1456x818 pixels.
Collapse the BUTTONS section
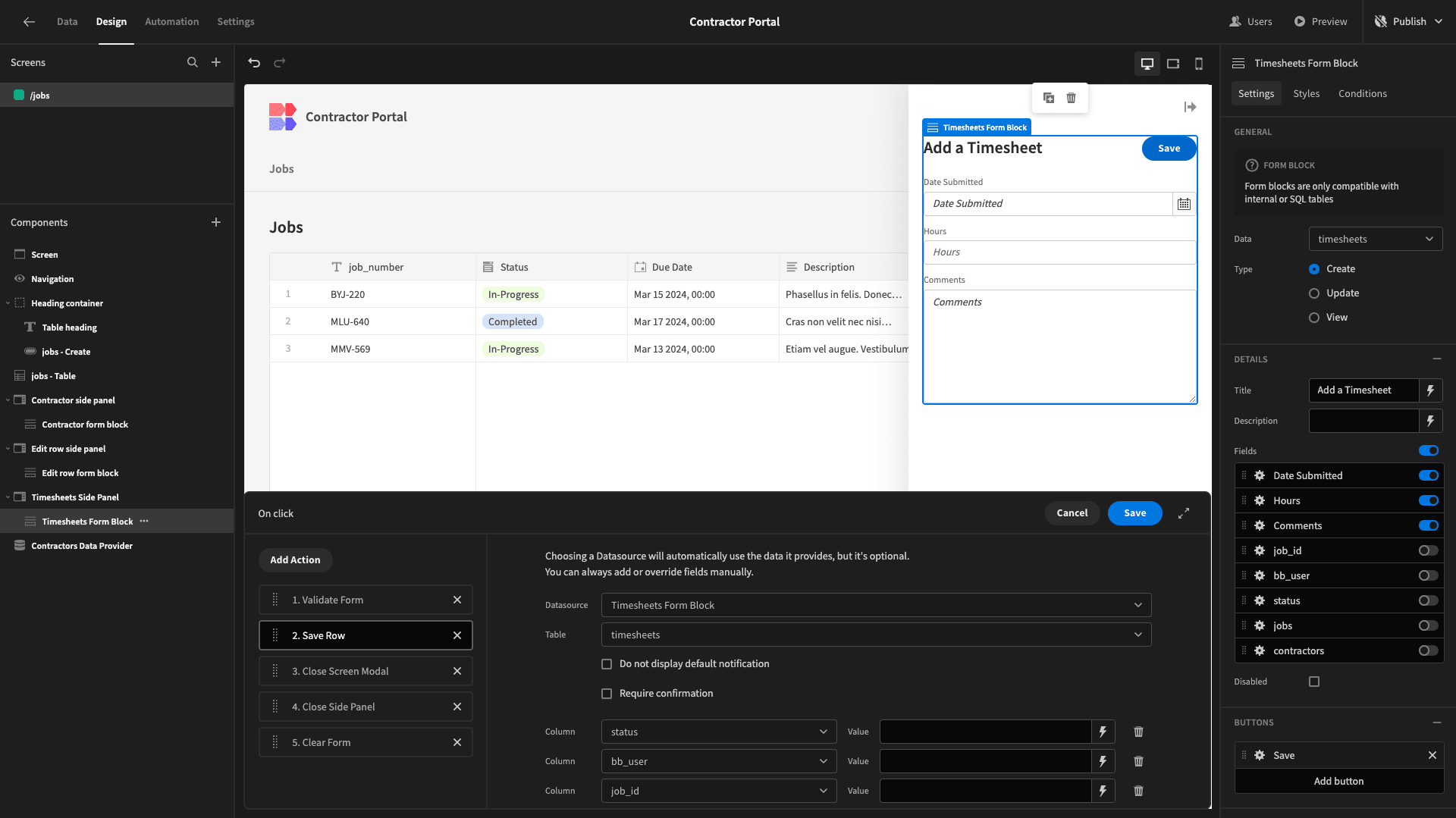pyautogui.click(x=1437, y=722)
